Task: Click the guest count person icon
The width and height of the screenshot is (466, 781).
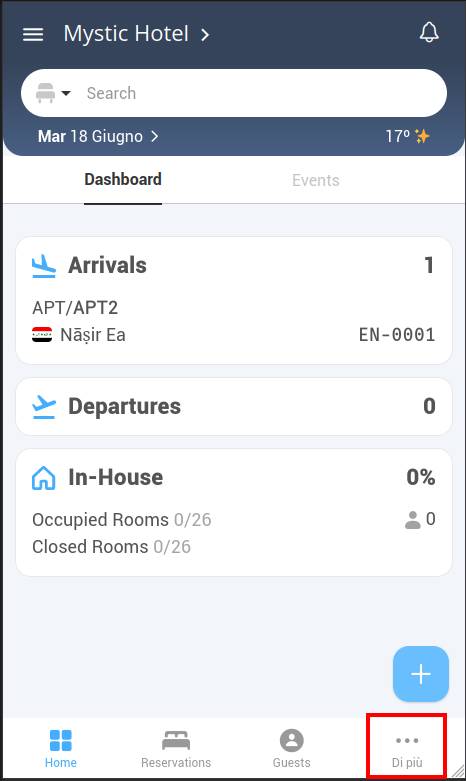Action: pyautogui.click(x=412, y=520)
